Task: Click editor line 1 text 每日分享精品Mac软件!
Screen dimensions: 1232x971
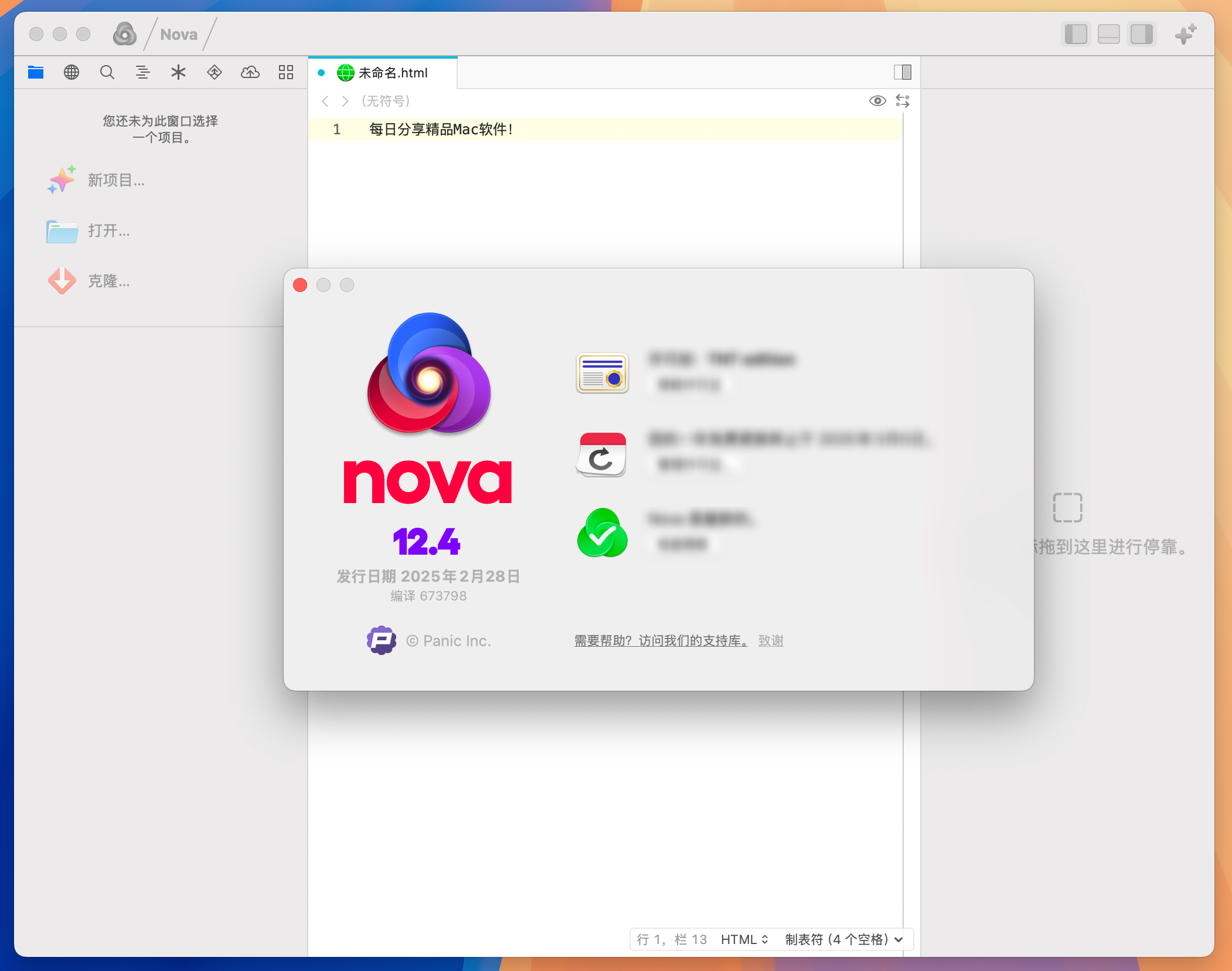Action: (x=441, y=129)
